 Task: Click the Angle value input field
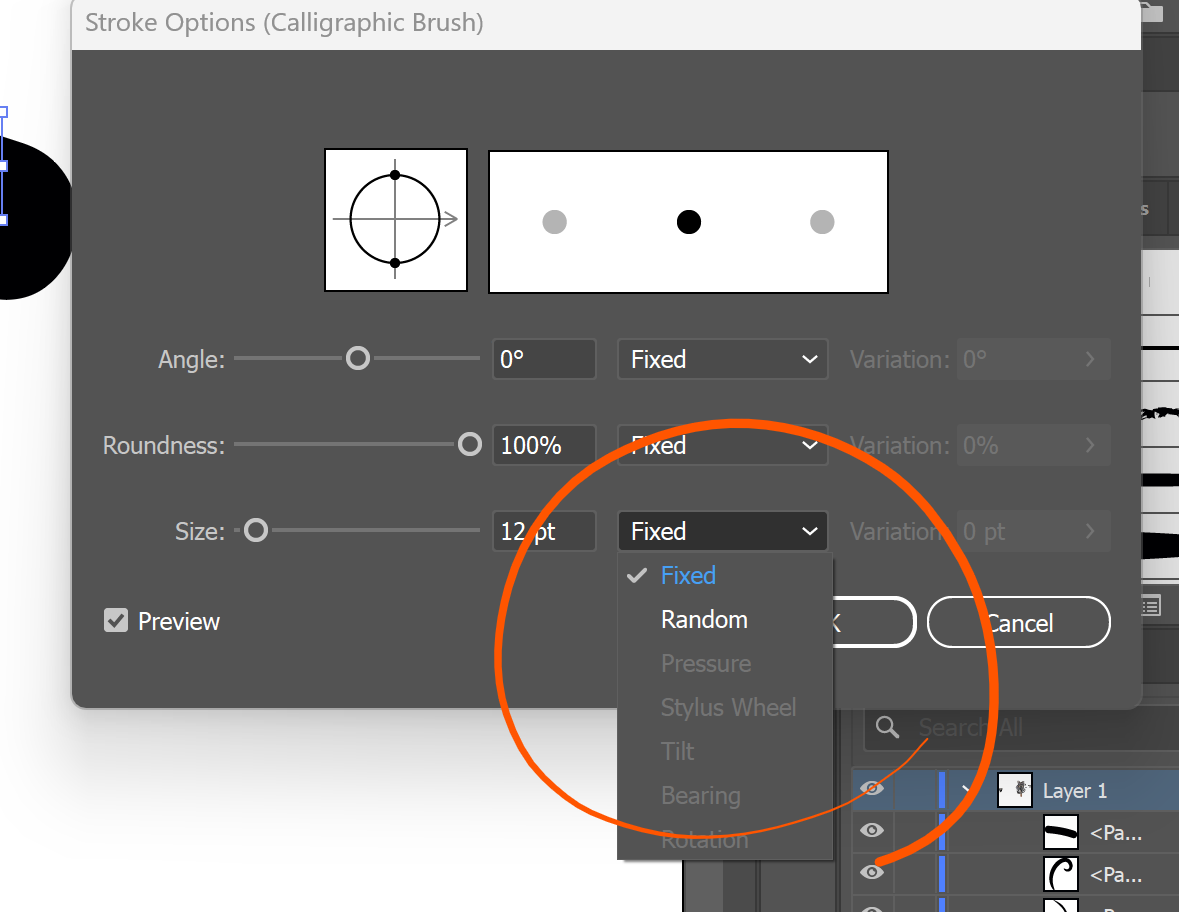click(544, 359)
